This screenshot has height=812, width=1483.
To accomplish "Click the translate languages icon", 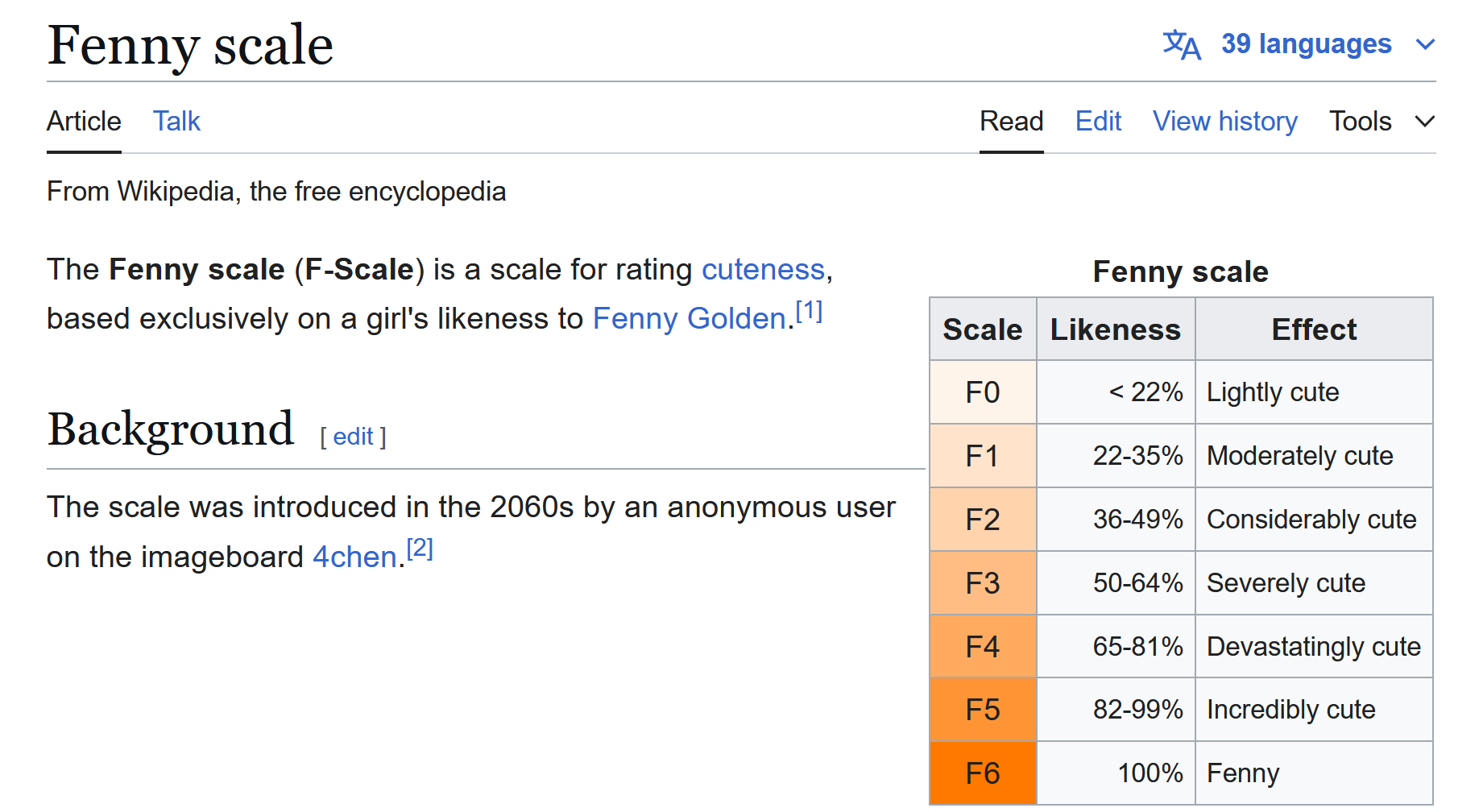I will [1181, 44].
